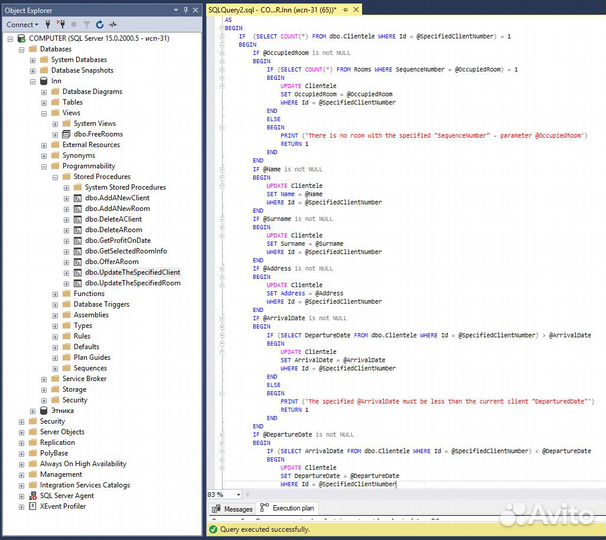Pin the SQLQuery2.sql tab

point(346,8)
